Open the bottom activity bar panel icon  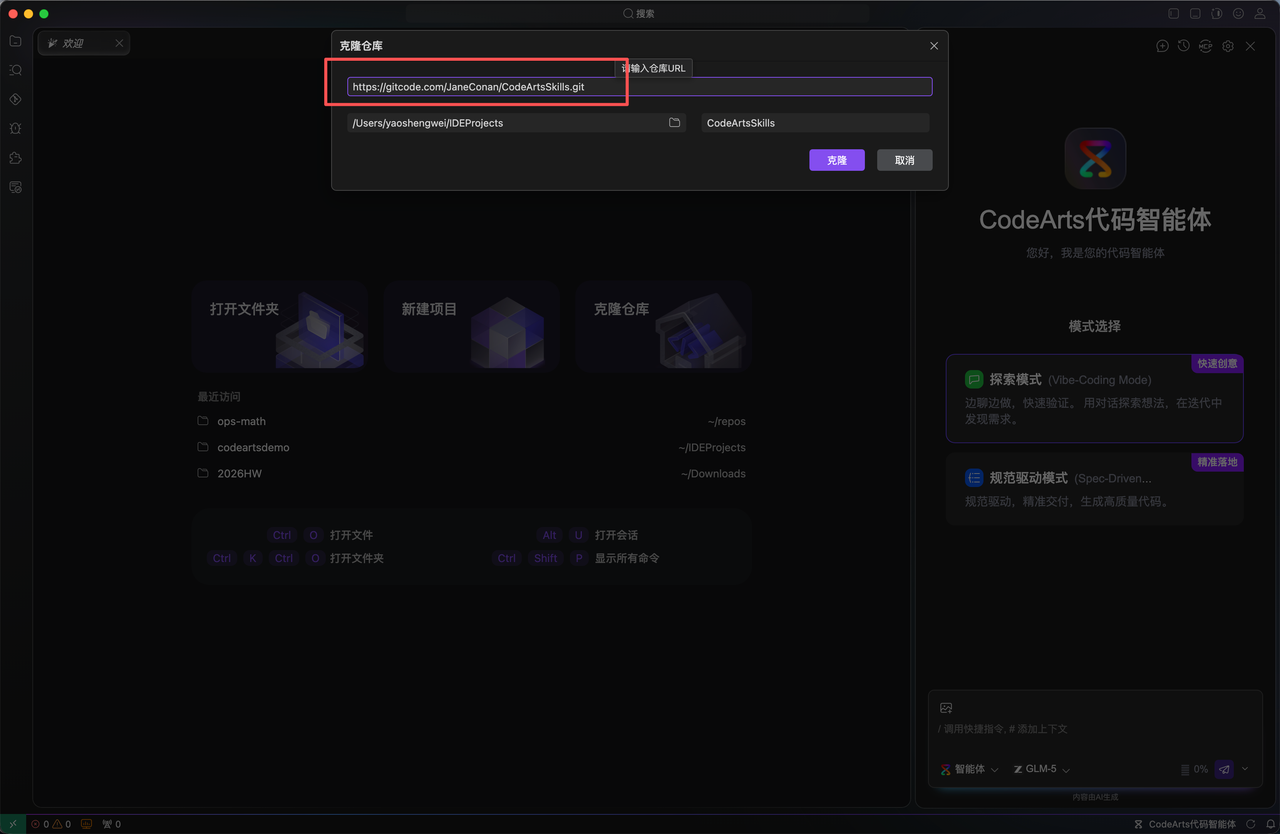15,187
